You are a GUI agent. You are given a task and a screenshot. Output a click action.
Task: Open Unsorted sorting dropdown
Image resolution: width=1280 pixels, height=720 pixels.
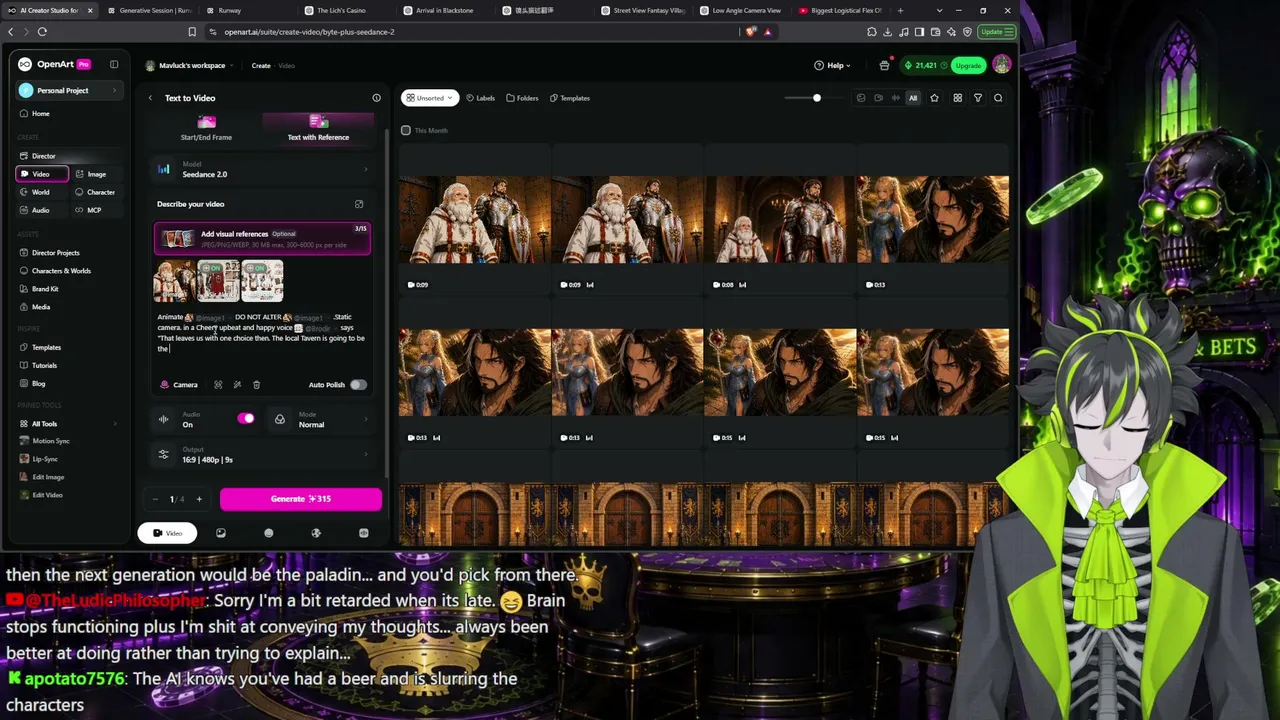click(430, 98)
